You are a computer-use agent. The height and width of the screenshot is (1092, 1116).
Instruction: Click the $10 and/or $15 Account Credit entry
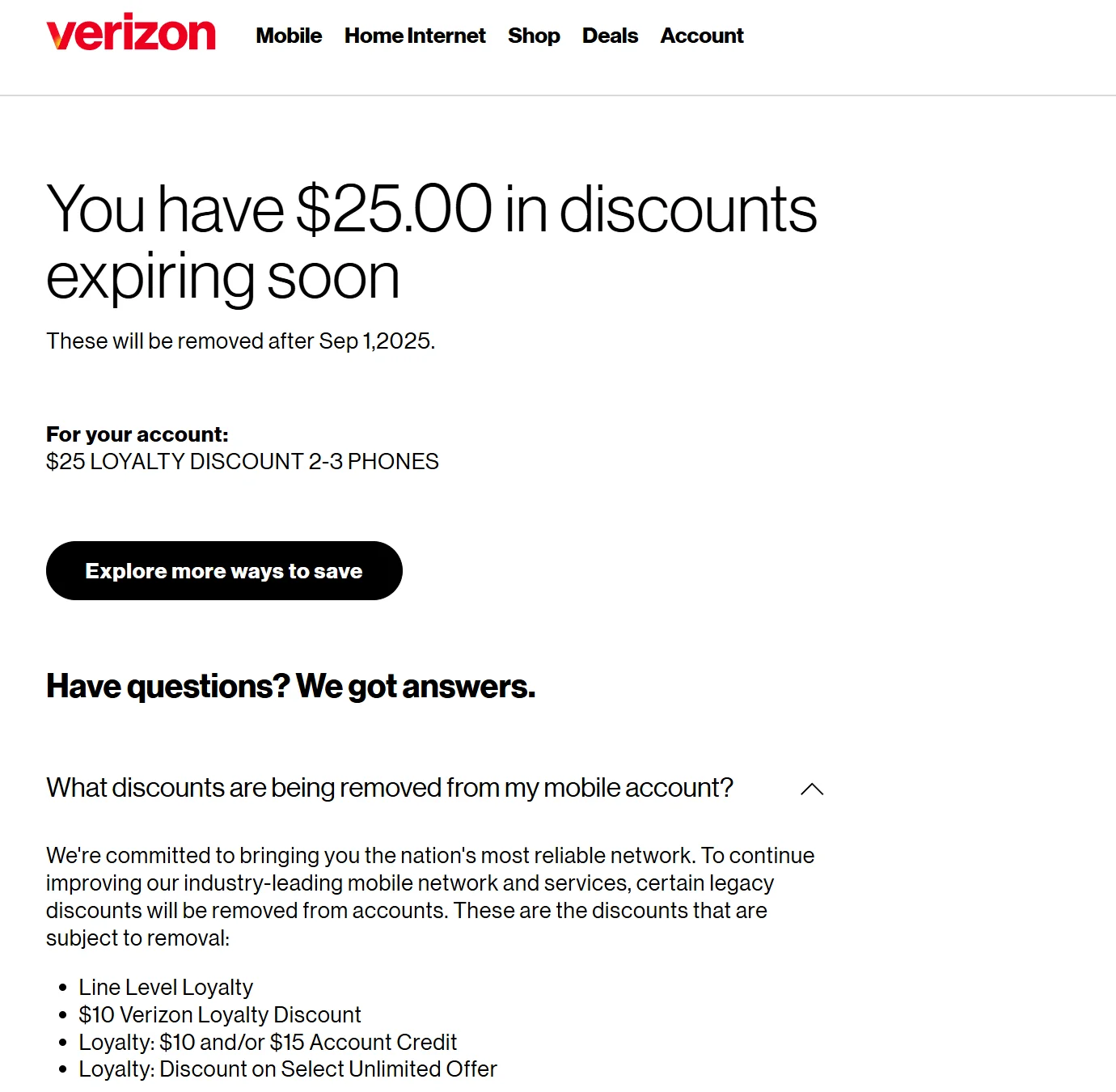268,1042
